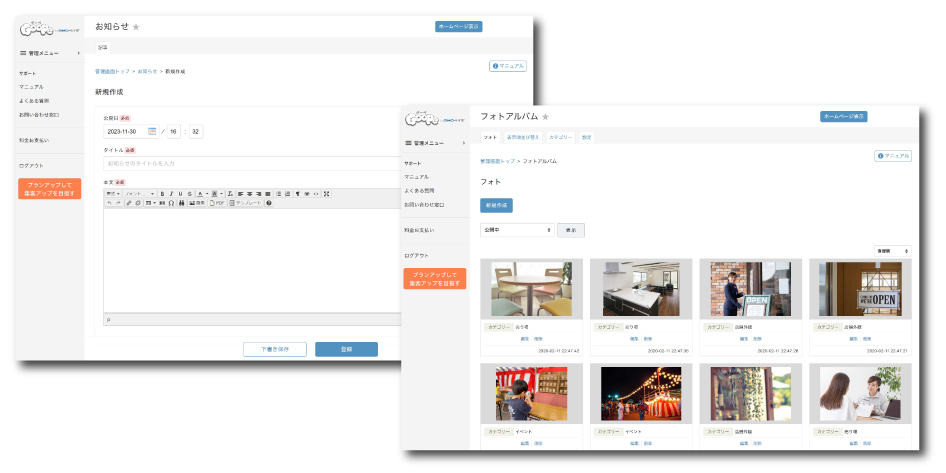Expand 管理メニュー in the フォトアルバム window
This screenshot has height=473, width=946.
point(434,143)
